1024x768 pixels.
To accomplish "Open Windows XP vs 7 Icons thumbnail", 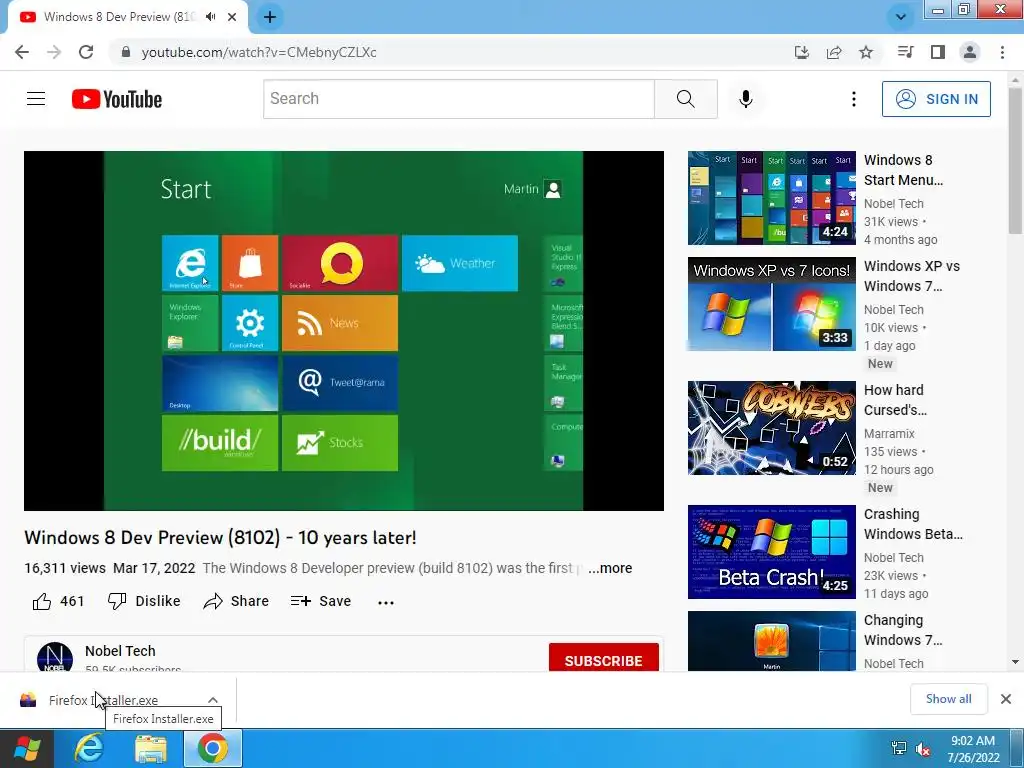I will [x=771, y=304].
